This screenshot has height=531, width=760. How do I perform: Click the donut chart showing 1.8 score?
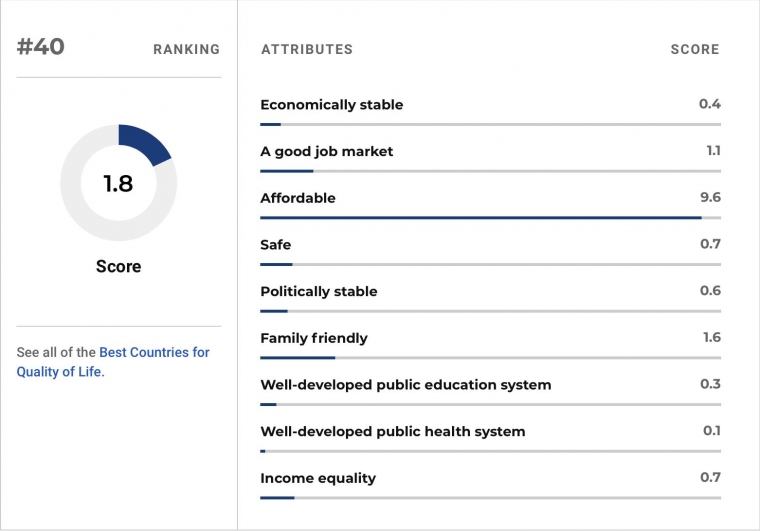[119, 183]
